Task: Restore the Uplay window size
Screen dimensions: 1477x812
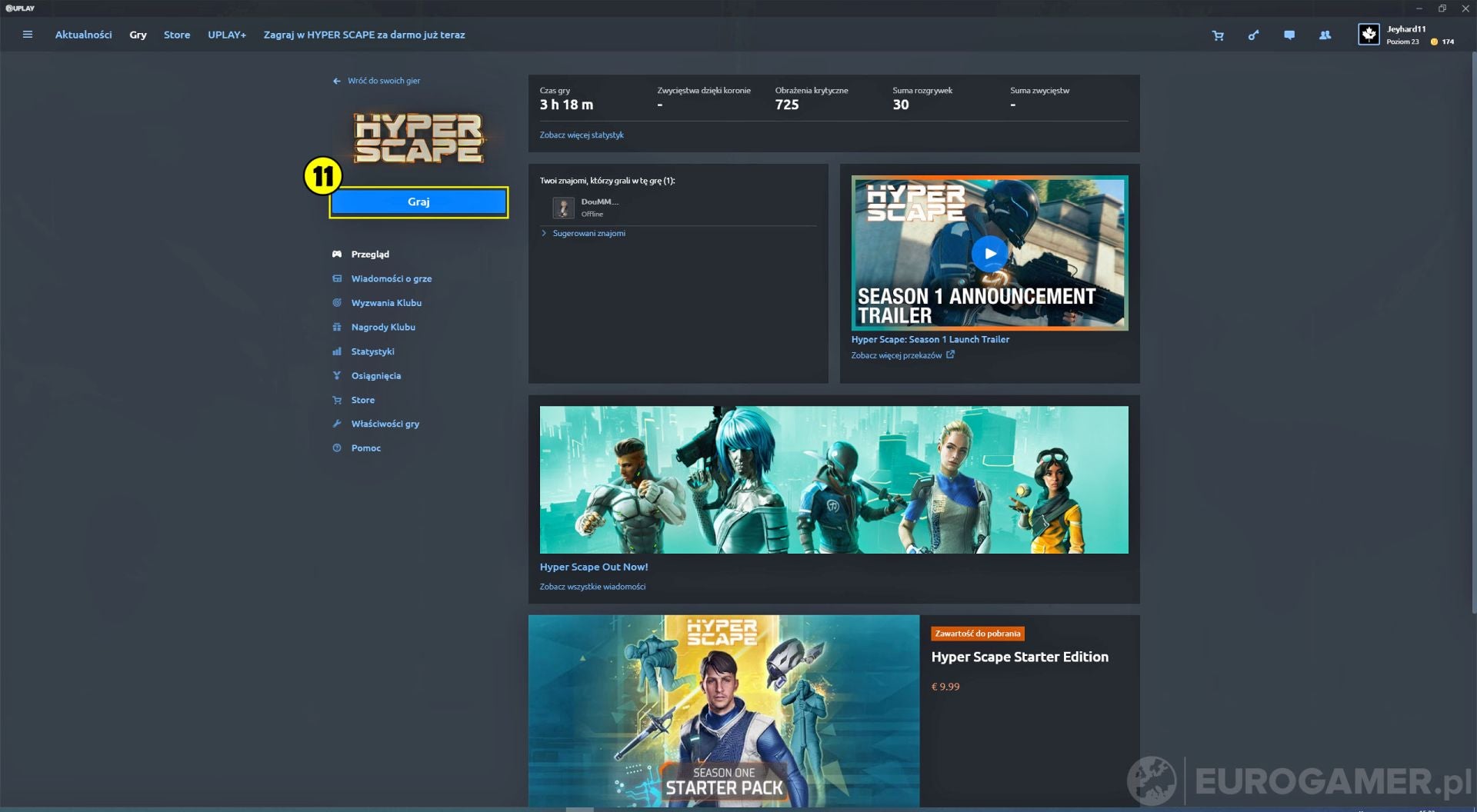Action: tap(1442, 8)
